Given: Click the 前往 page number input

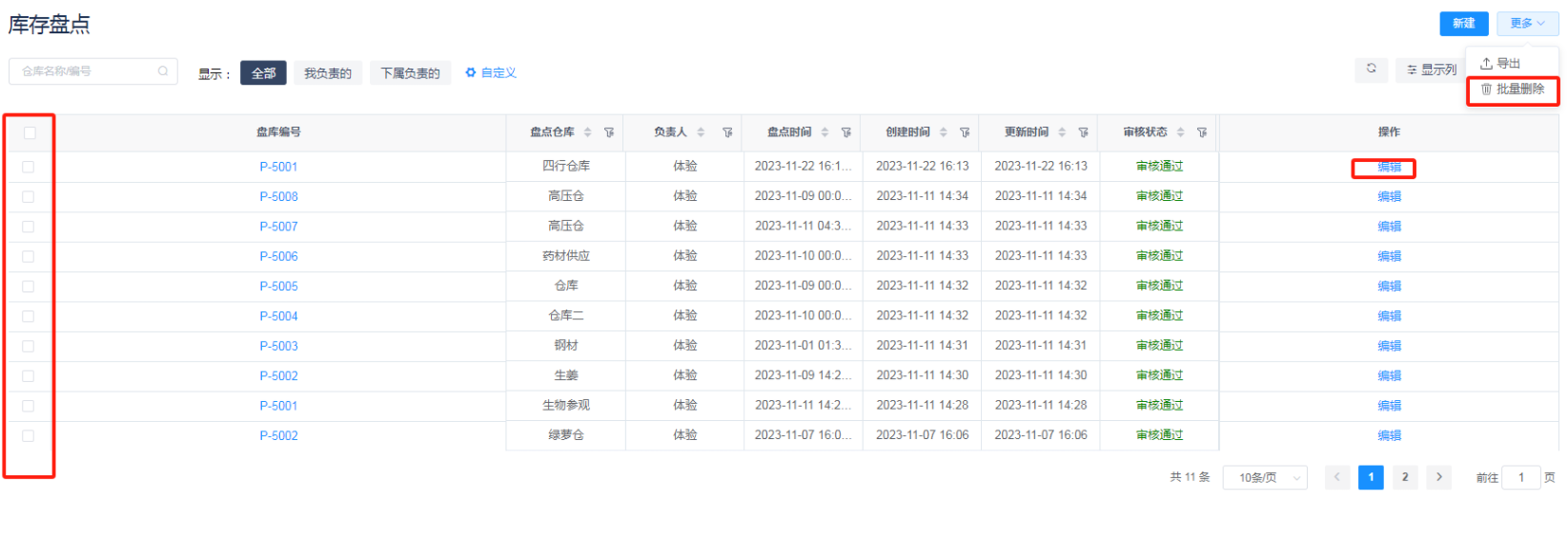Looking at the screenshot, I should 1520,477.
